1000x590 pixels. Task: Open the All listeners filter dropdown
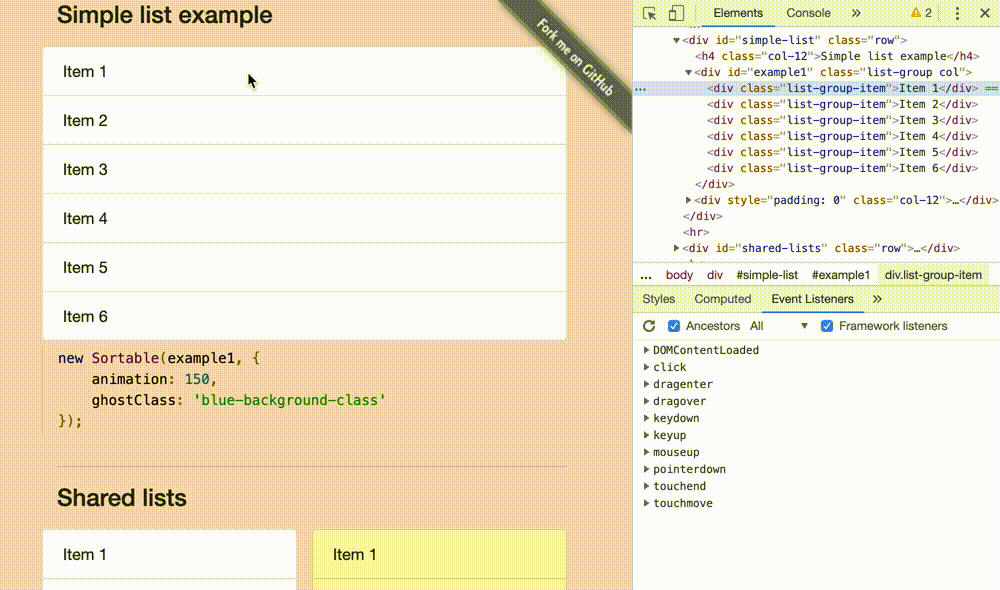(x=779, y=326)
